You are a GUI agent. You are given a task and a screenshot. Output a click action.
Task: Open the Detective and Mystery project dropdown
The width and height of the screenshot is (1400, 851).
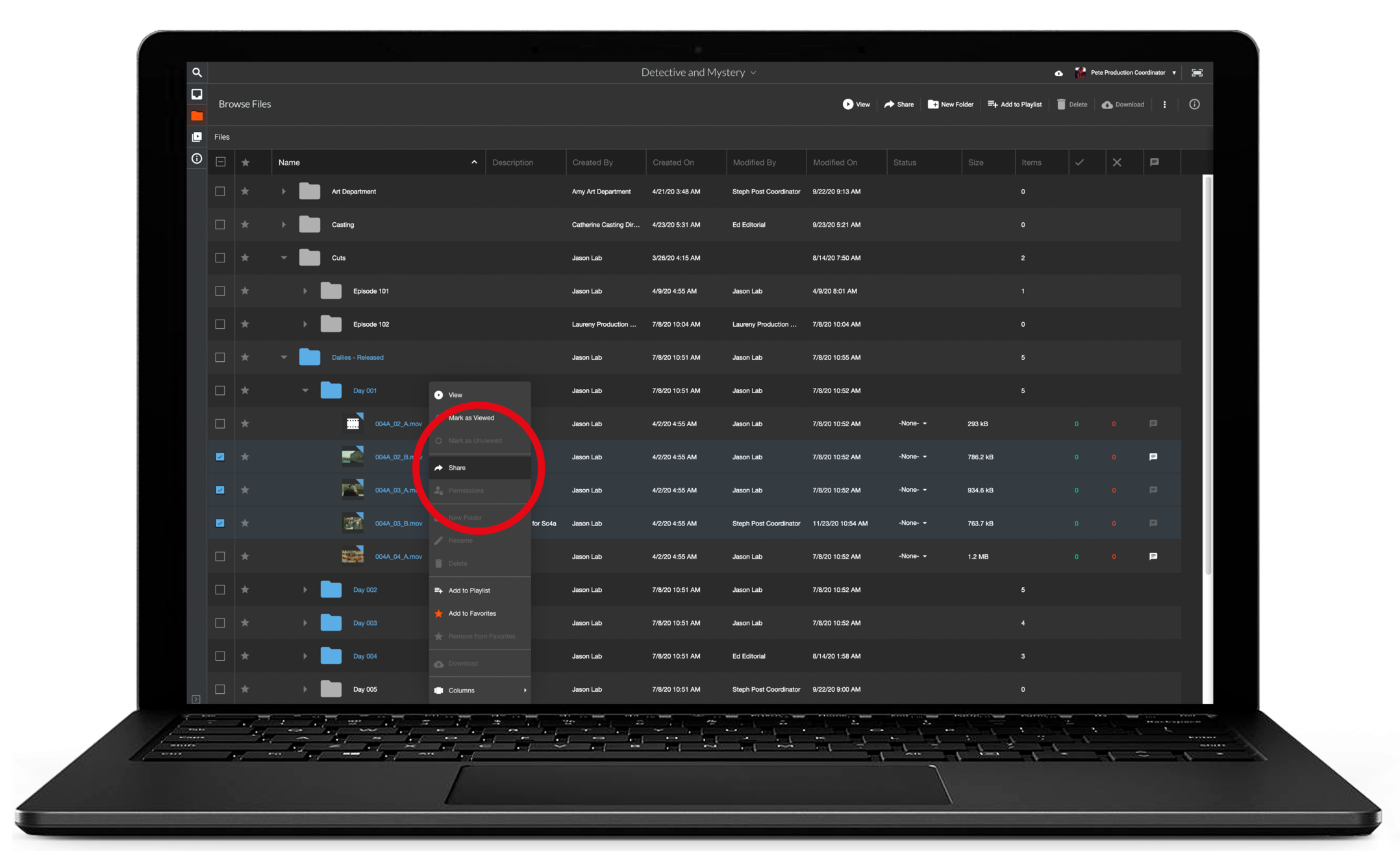click(x=698, y=73)
